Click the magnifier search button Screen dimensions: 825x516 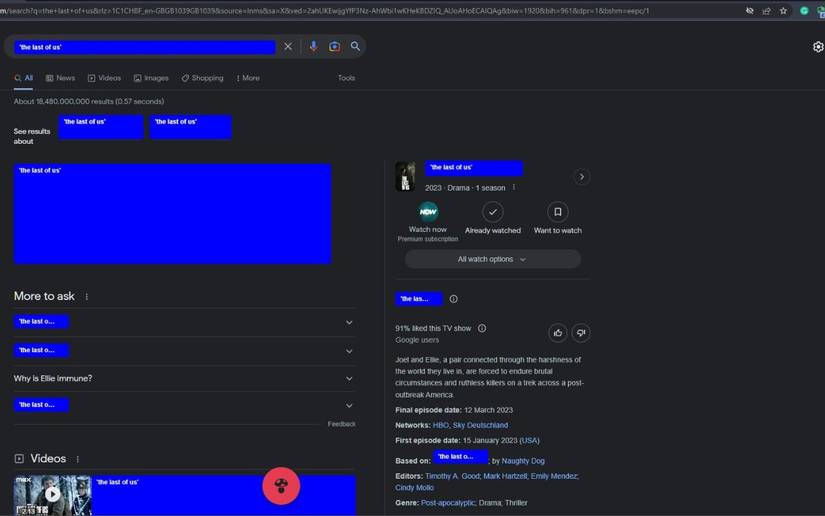click(355, 46)
